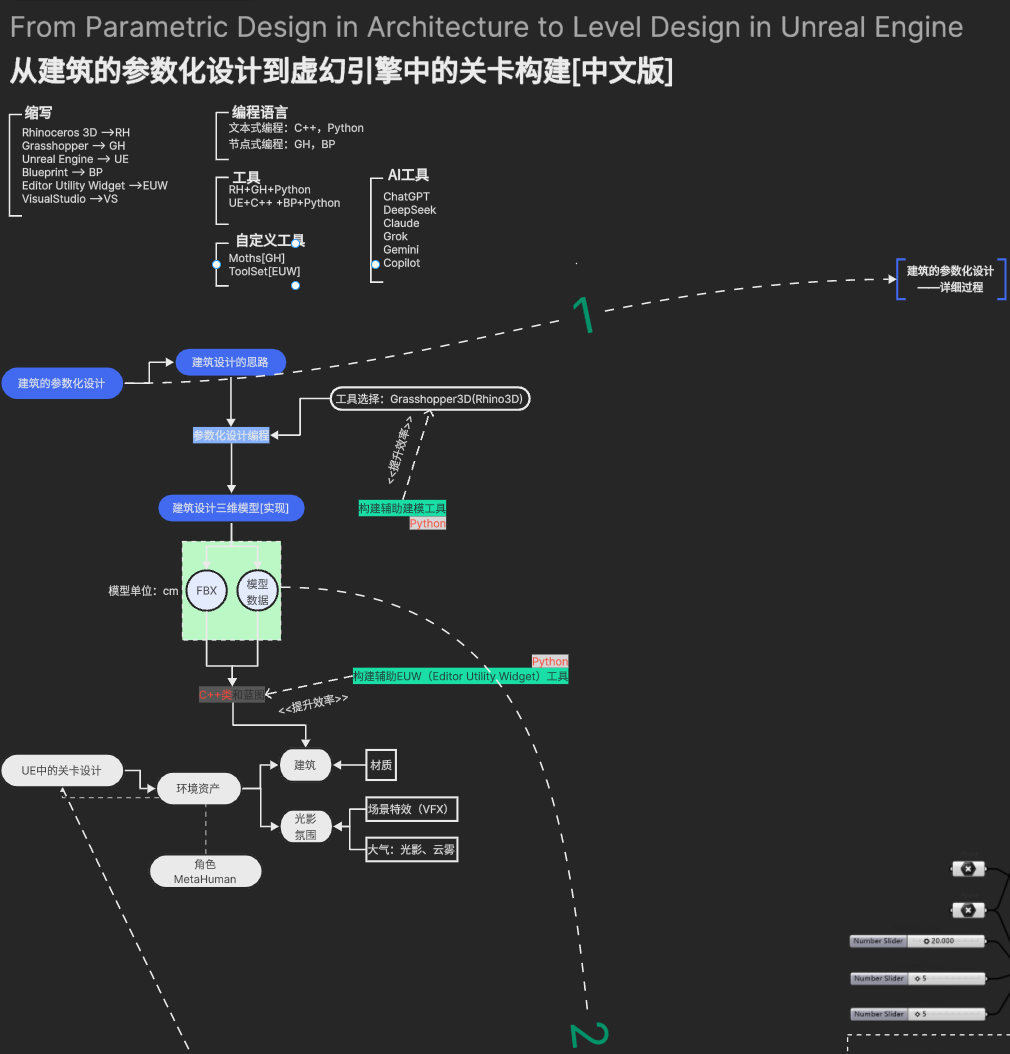
Task: Select the Moths[GH] entry
Action: pyautogui.click(x=257, y=258)
